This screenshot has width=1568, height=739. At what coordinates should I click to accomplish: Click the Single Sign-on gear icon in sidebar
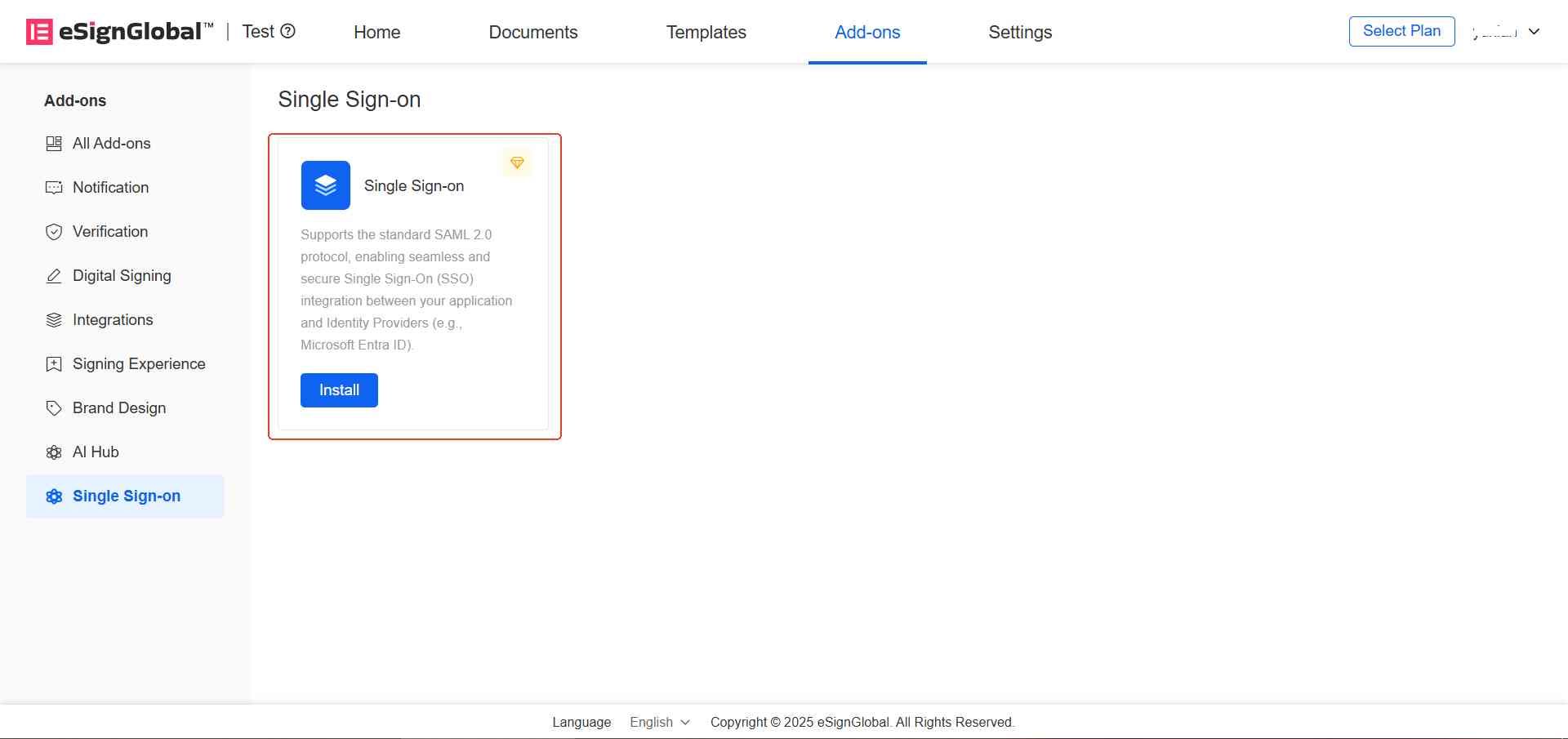pos(54,496)
